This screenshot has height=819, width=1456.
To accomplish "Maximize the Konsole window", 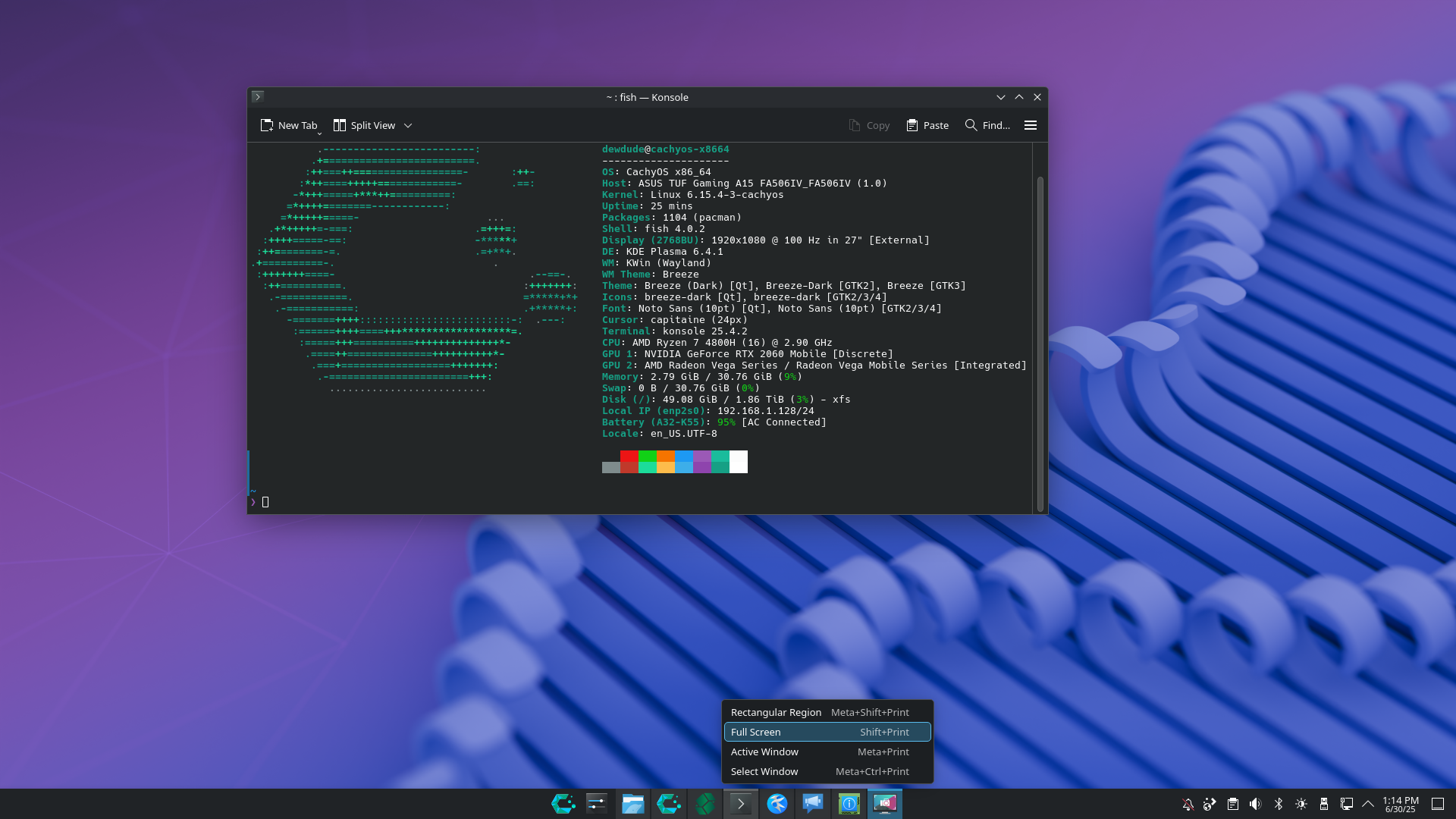I will click(x=1019, y=97).
